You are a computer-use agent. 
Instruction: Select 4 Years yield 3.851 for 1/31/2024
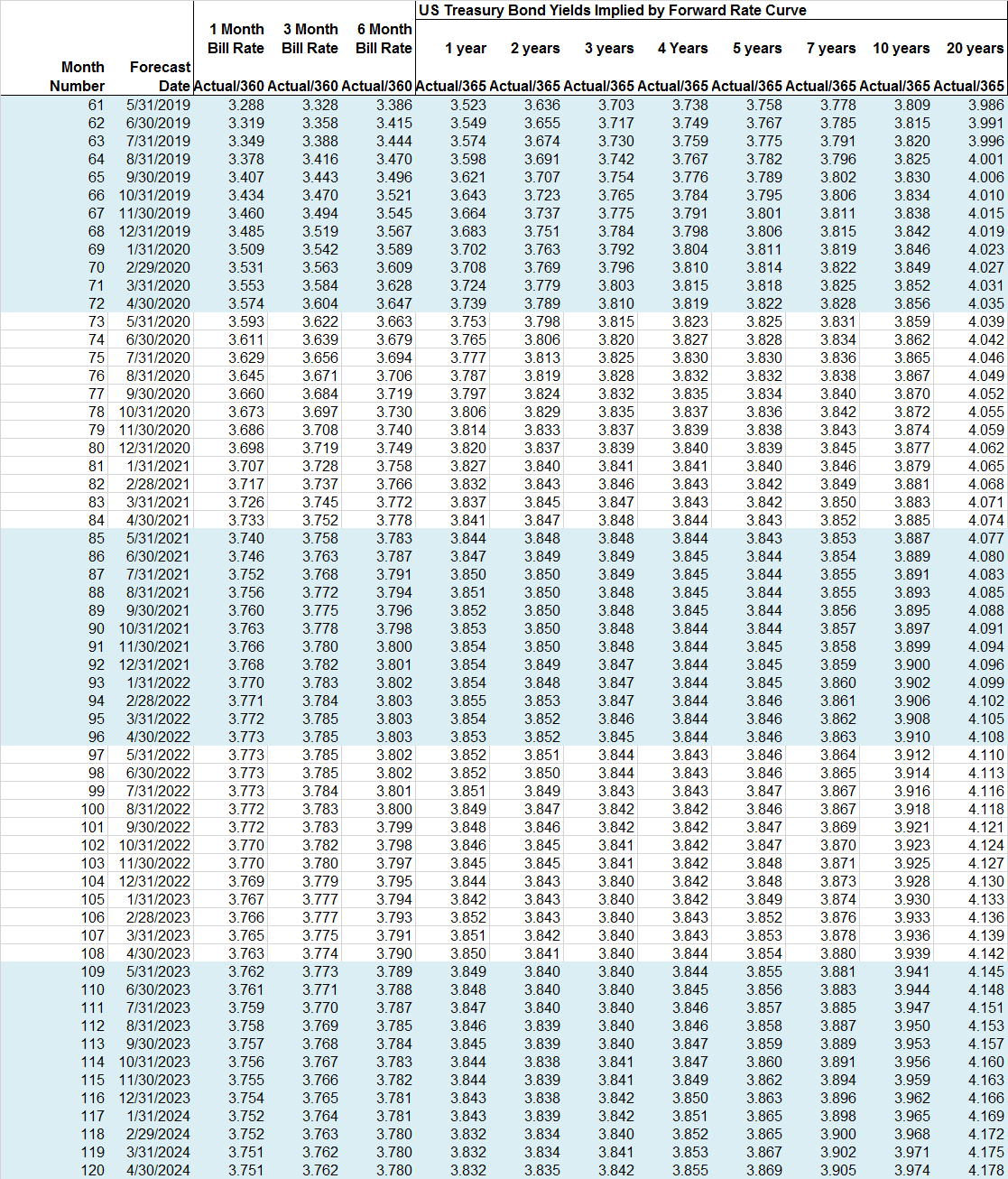coord(689,1116)
